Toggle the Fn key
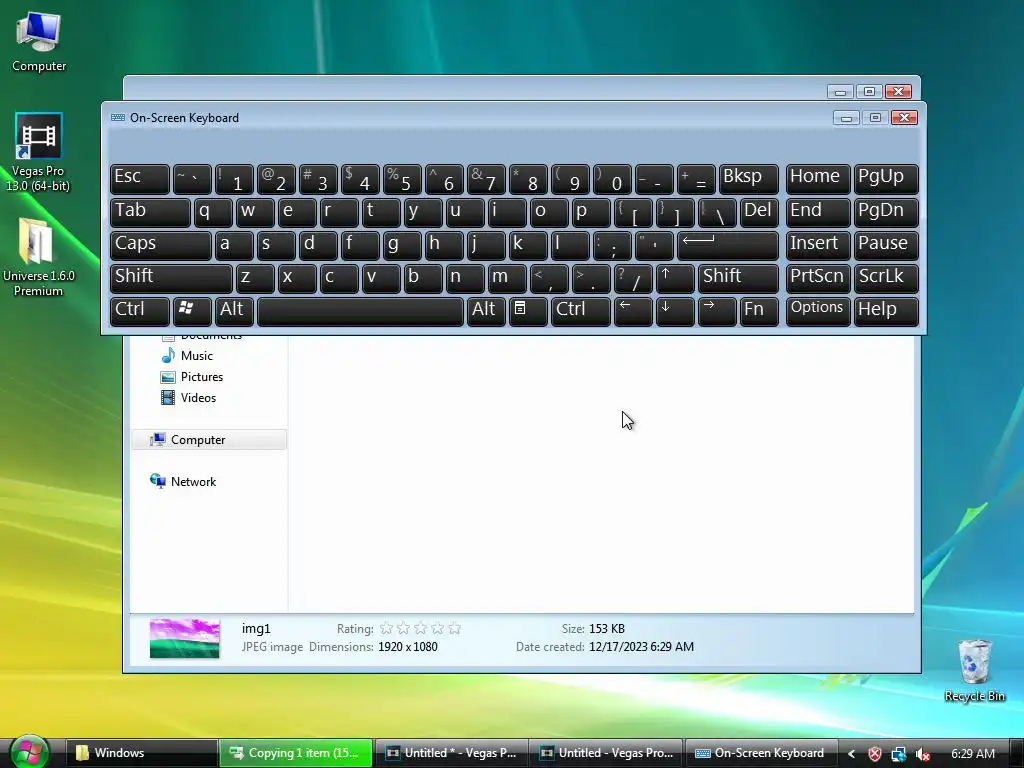The height and width of the screenshot is (768, 1024). 759,310
